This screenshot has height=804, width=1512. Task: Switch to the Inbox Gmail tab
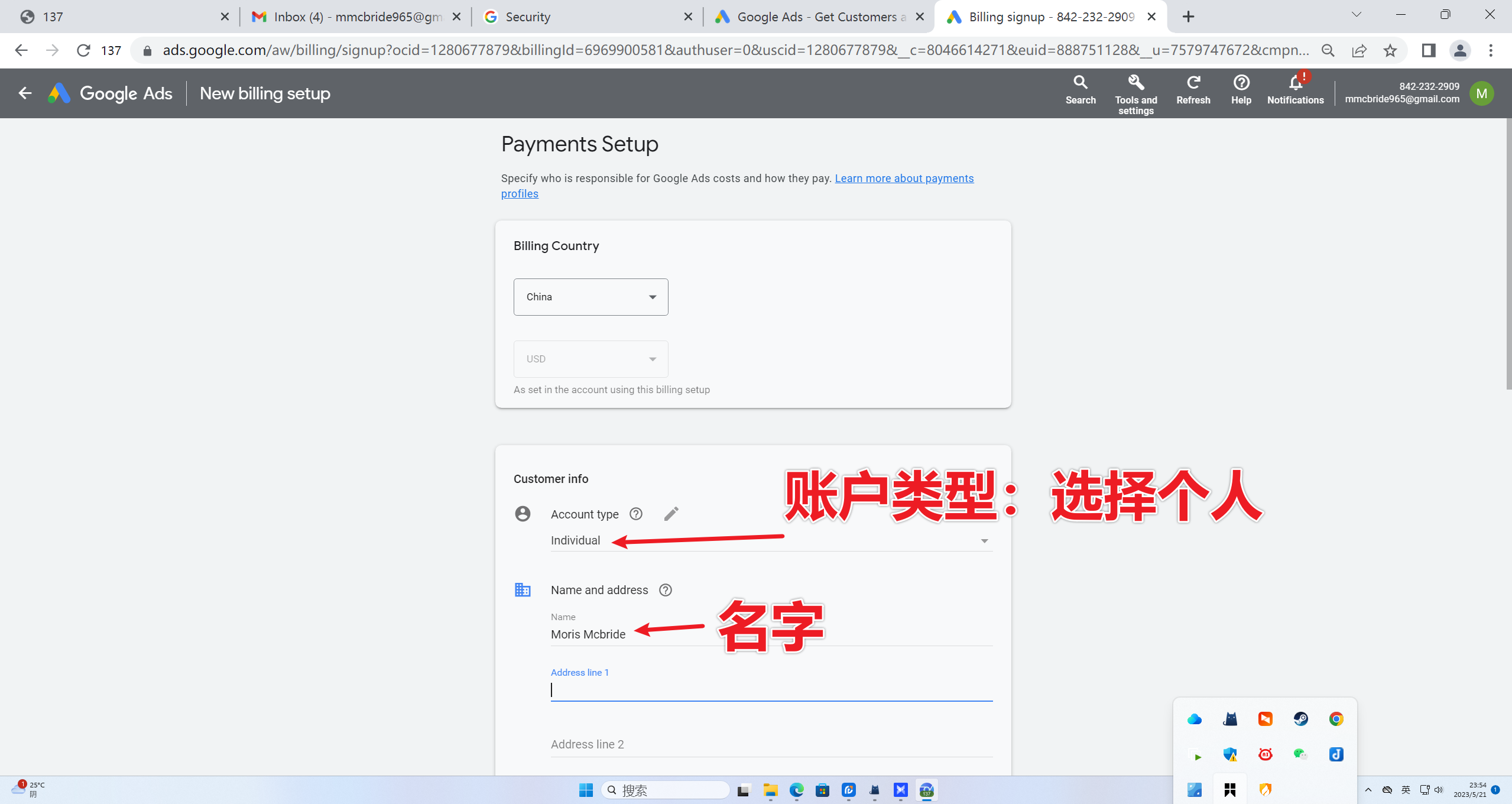pos(355,17)
